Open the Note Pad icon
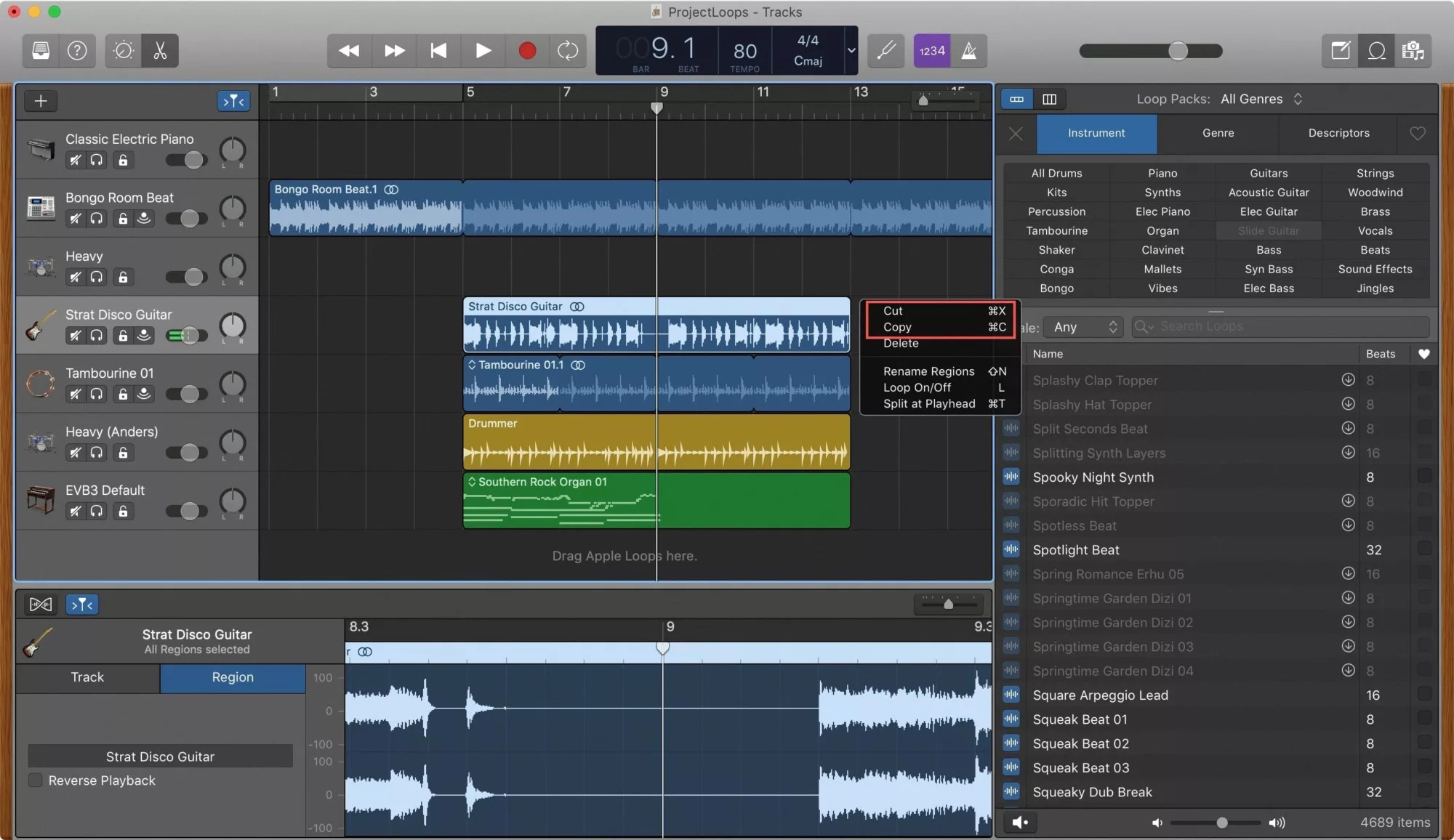Screen dimensions: 1454x840 click(x=1340, y=51)
